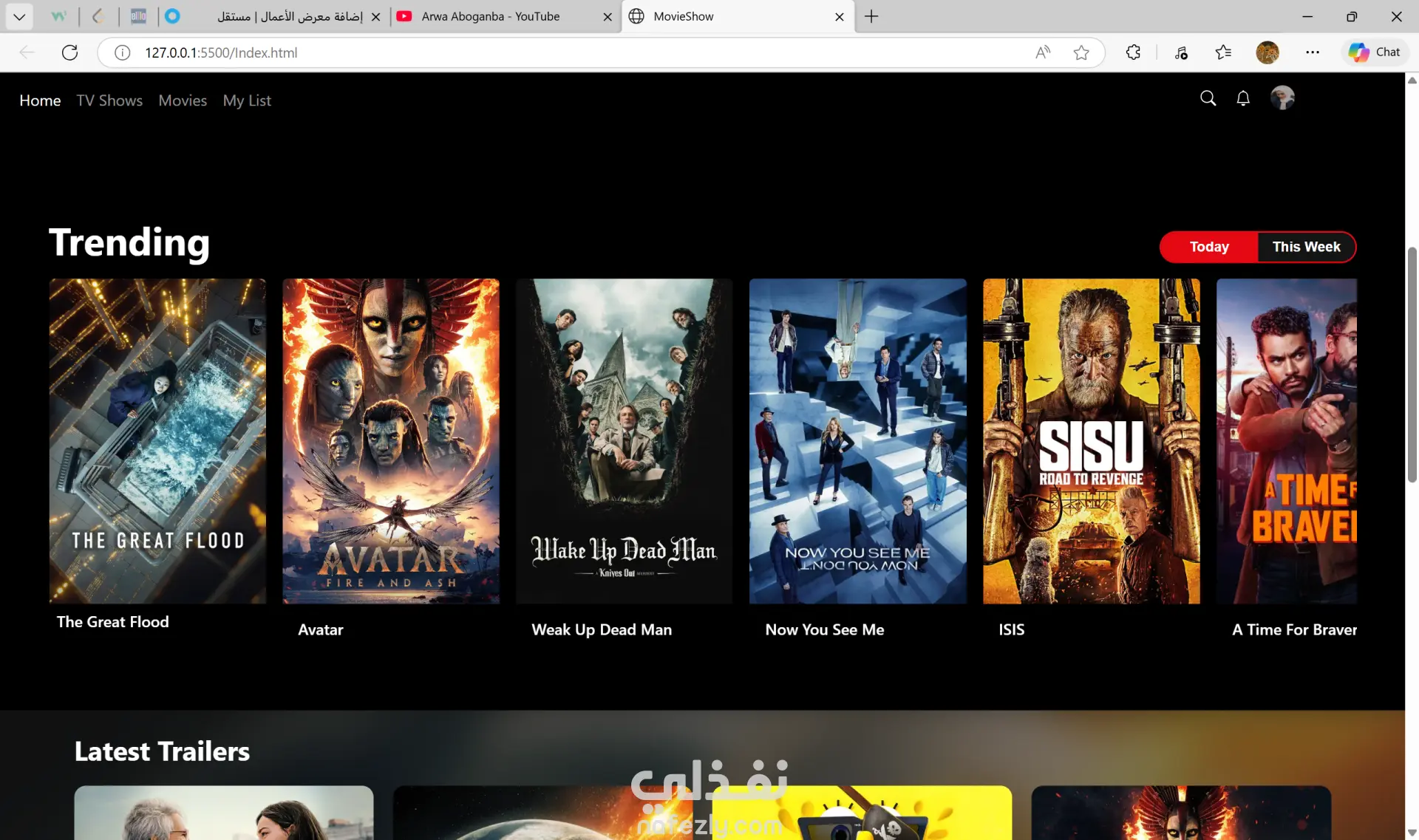Expand the tab actions dropdown chevron
1419x840 pixels.
pyautogui.click(x=19, y=16)
